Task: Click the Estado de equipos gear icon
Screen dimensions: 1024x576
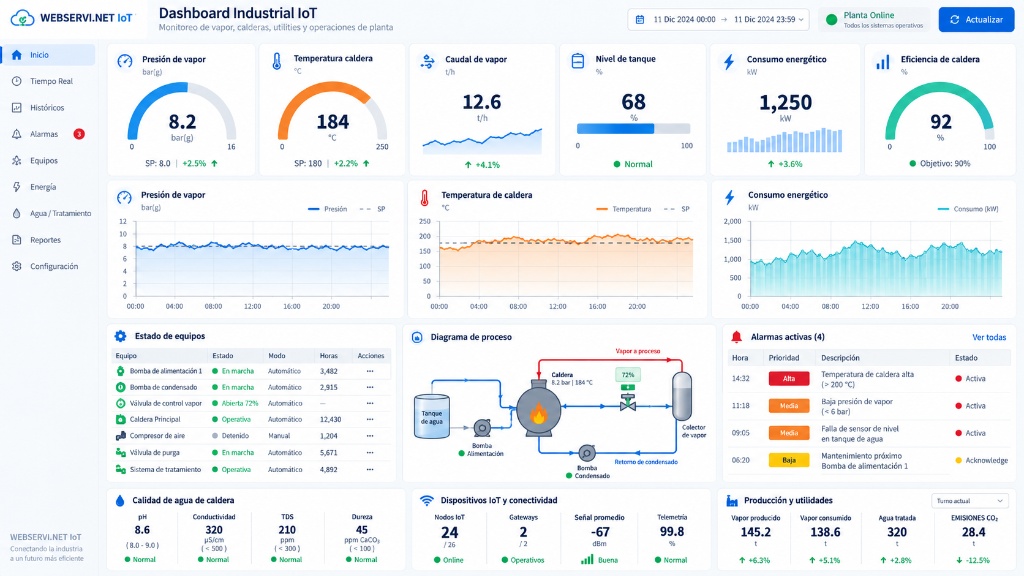Action: click(x=120, y=336)
